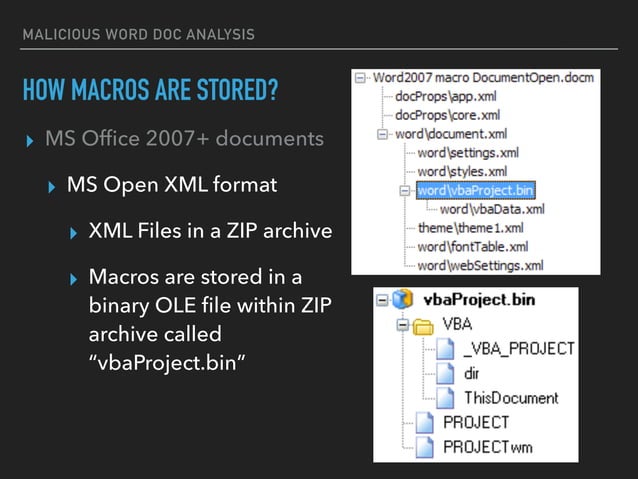Click the quoted “vbaProject.bin” text on slide
The height and width of the screenshot is (479, 638).
coord(167,362)
